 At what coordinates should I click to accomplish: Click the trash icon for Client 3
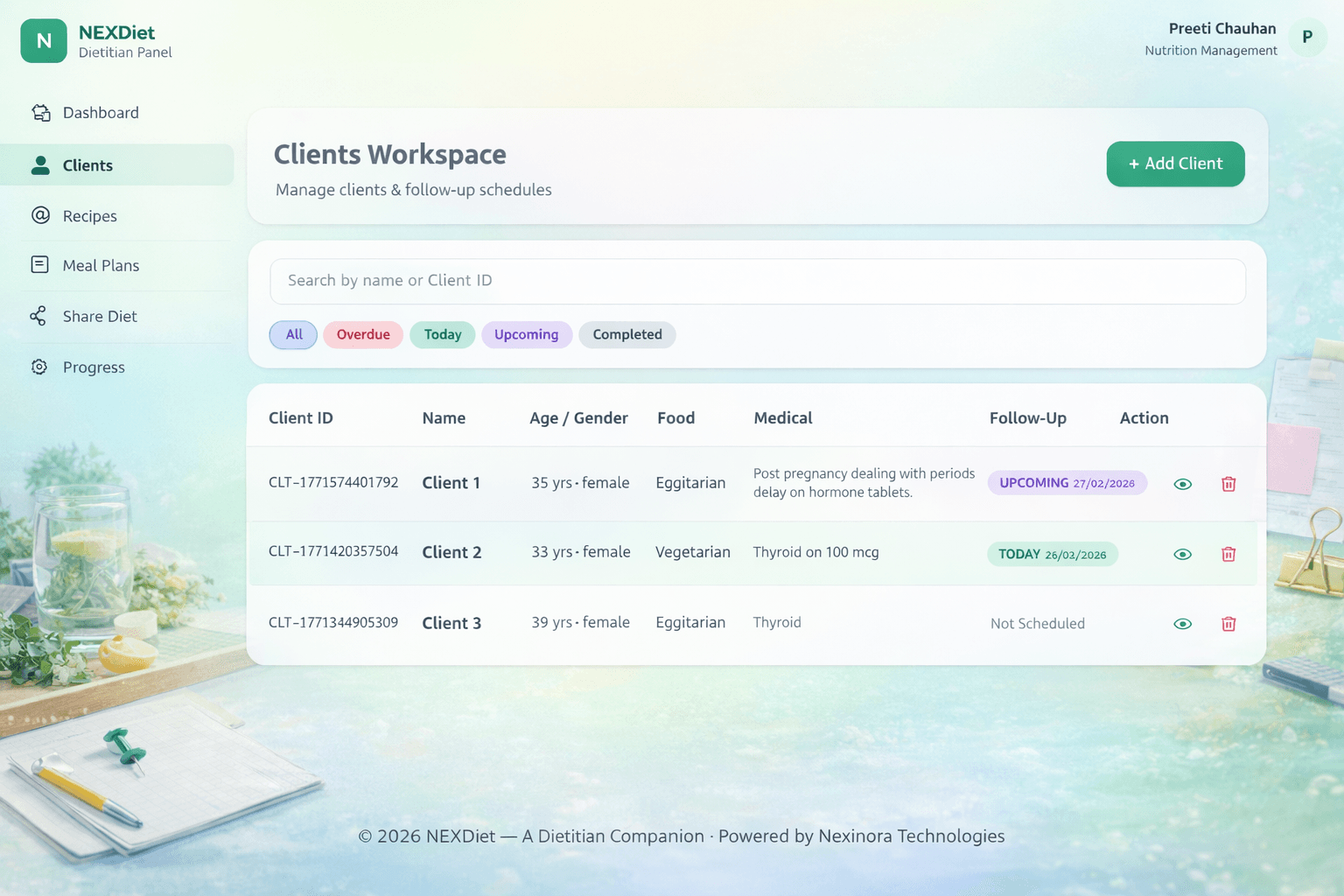1228,624
